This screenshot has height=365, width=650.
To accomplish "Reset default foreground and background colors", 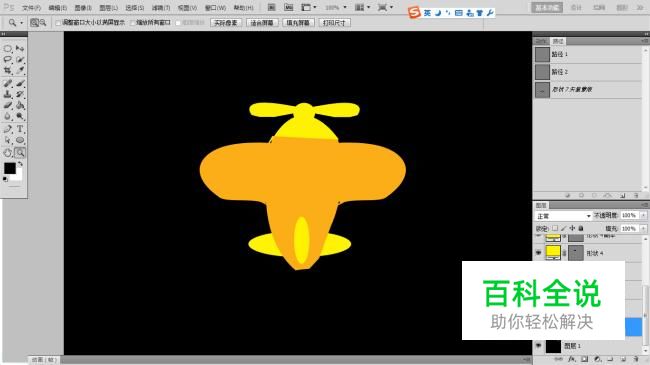I will coord(5,179).
